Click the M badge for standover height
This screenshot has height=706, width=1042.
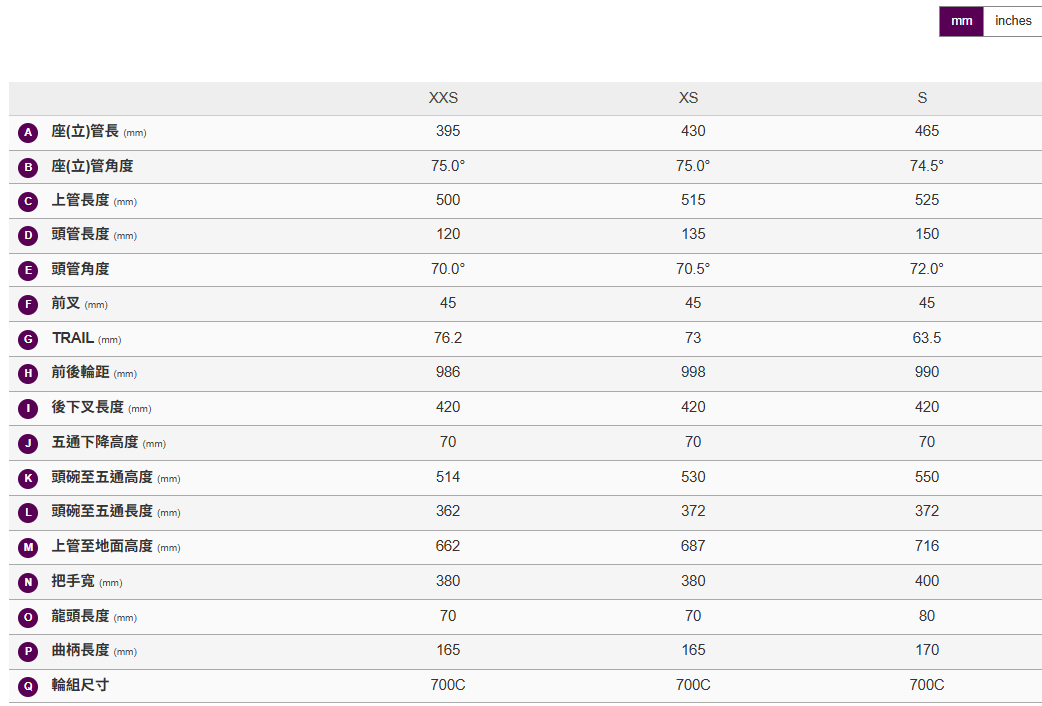pyautogui.click(x=28, y=547)
